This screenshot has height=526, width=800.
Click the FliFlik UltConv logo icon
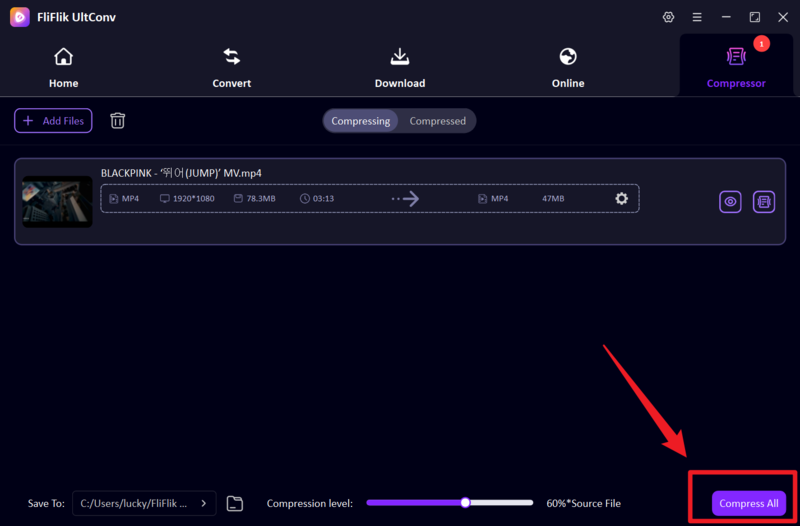[19, 17]
